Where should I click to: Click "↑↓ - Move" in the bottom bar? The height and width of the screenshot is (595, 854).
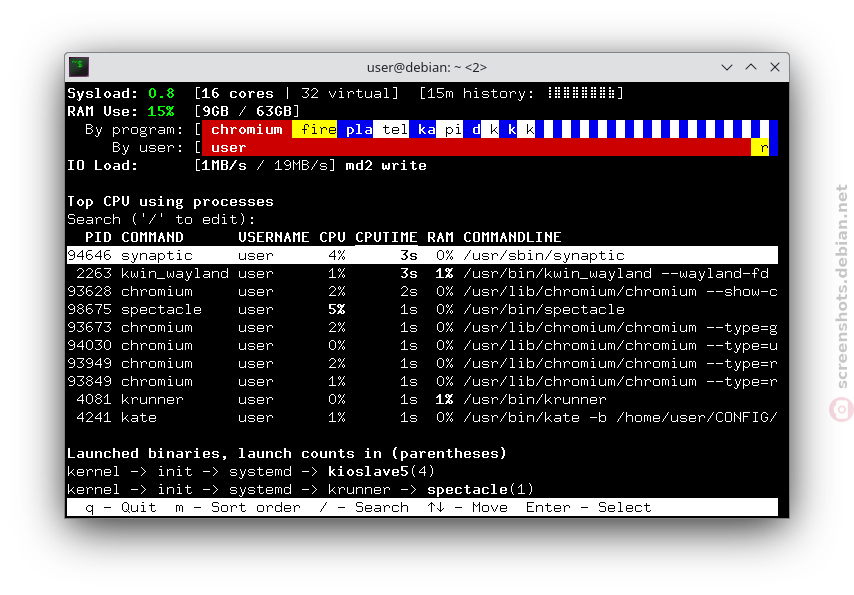[x=467, y=507]
